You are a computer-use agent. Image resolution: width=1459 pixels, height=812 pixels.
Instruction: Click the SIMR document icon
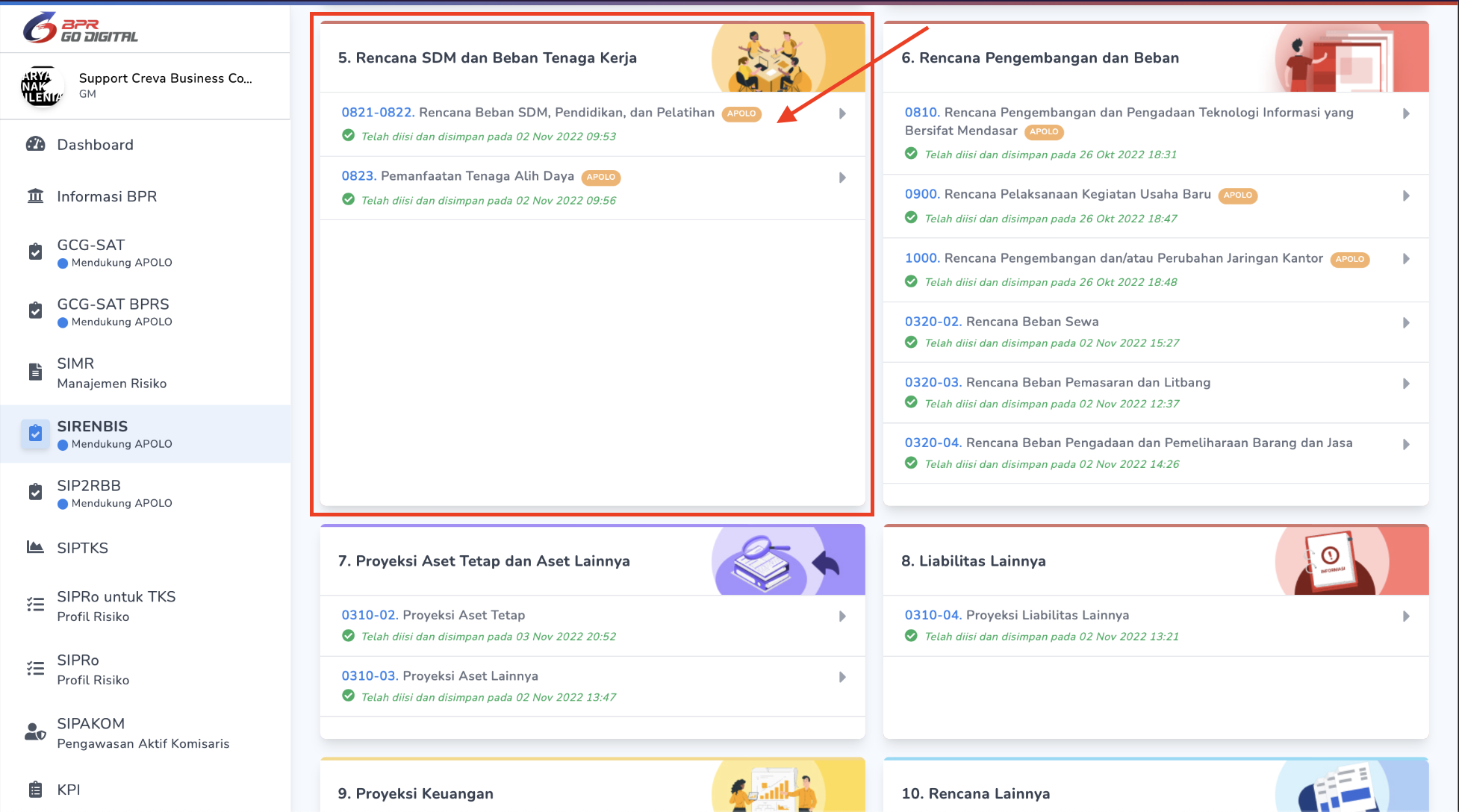(35, 372)
